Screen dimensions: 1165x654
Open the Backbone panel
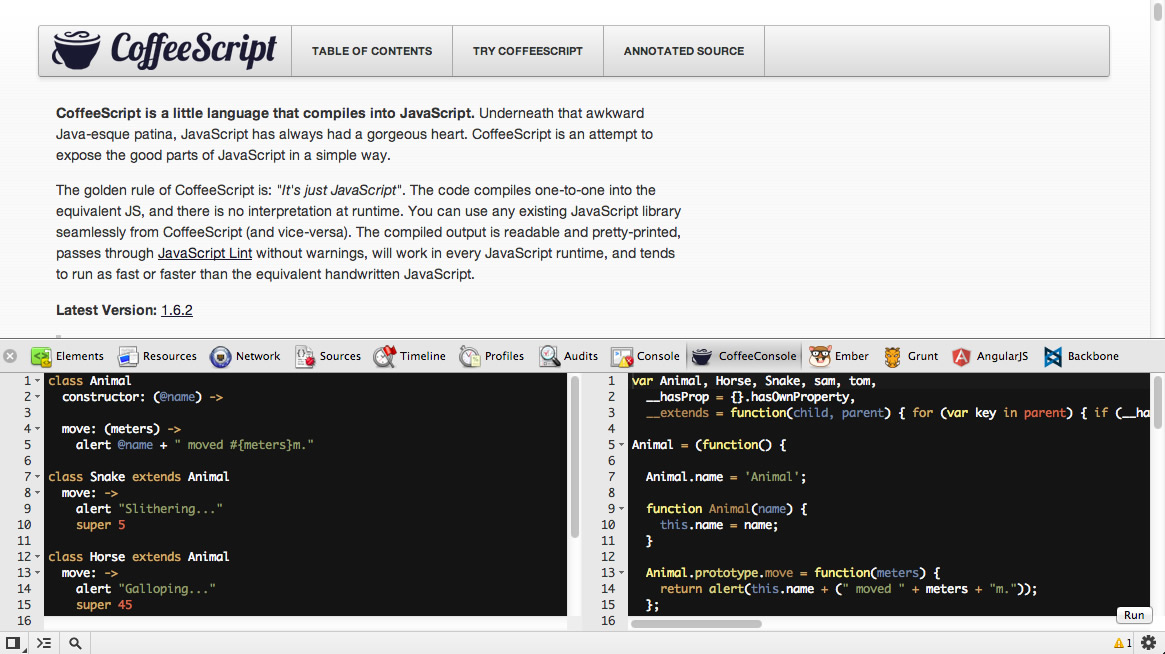click(1081, 356)
